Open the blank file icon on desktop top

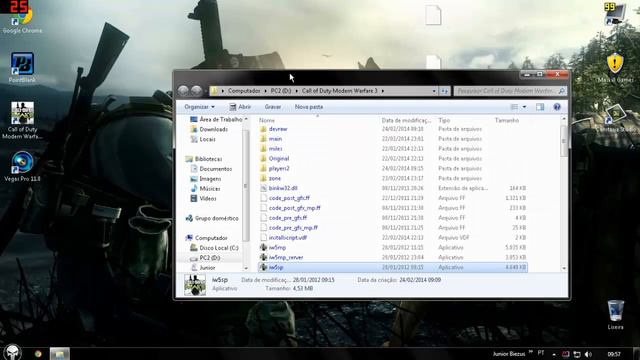433,16
